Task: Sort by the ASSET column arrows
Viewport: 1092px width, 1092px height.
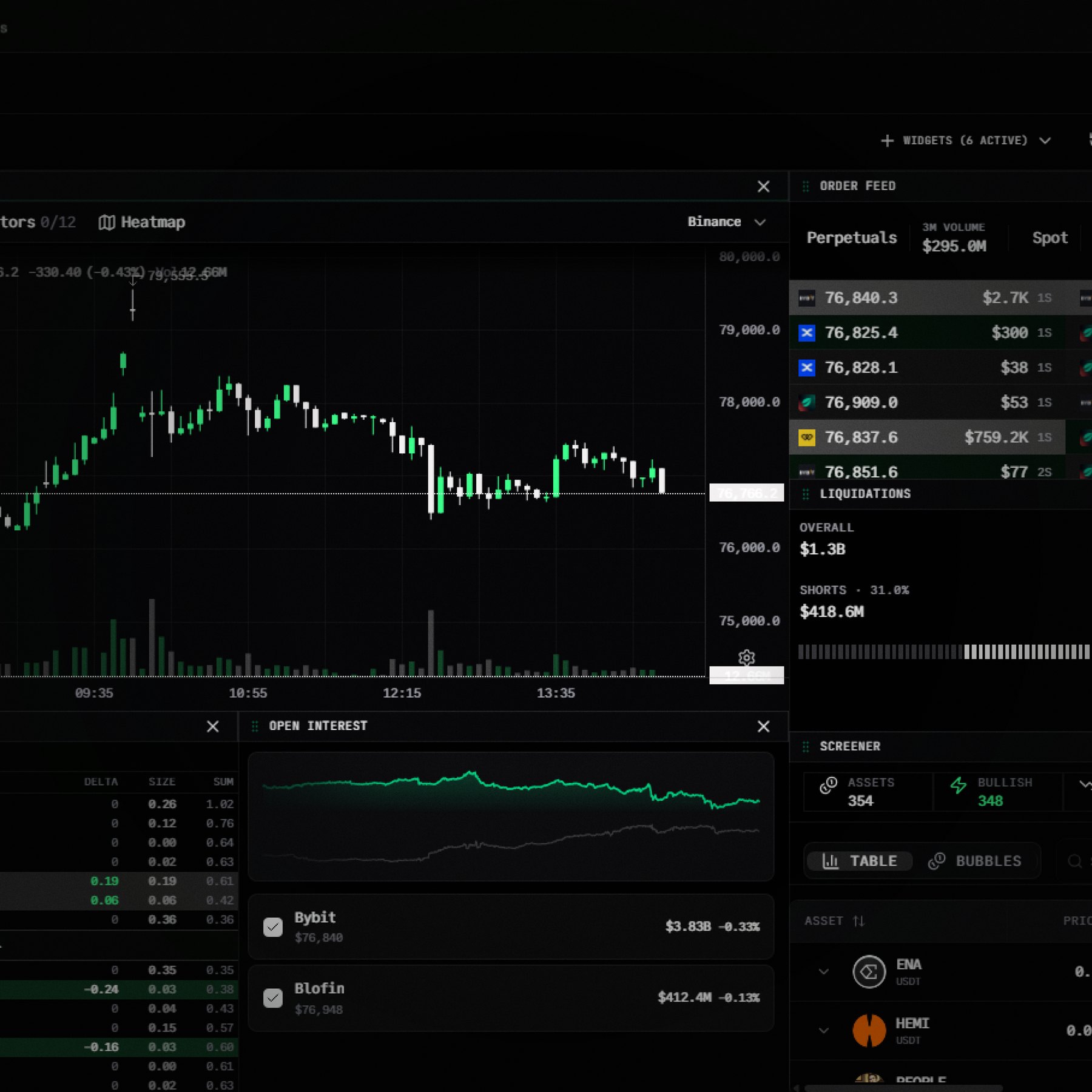Action: pyautogui.click(x=858, y=921)
